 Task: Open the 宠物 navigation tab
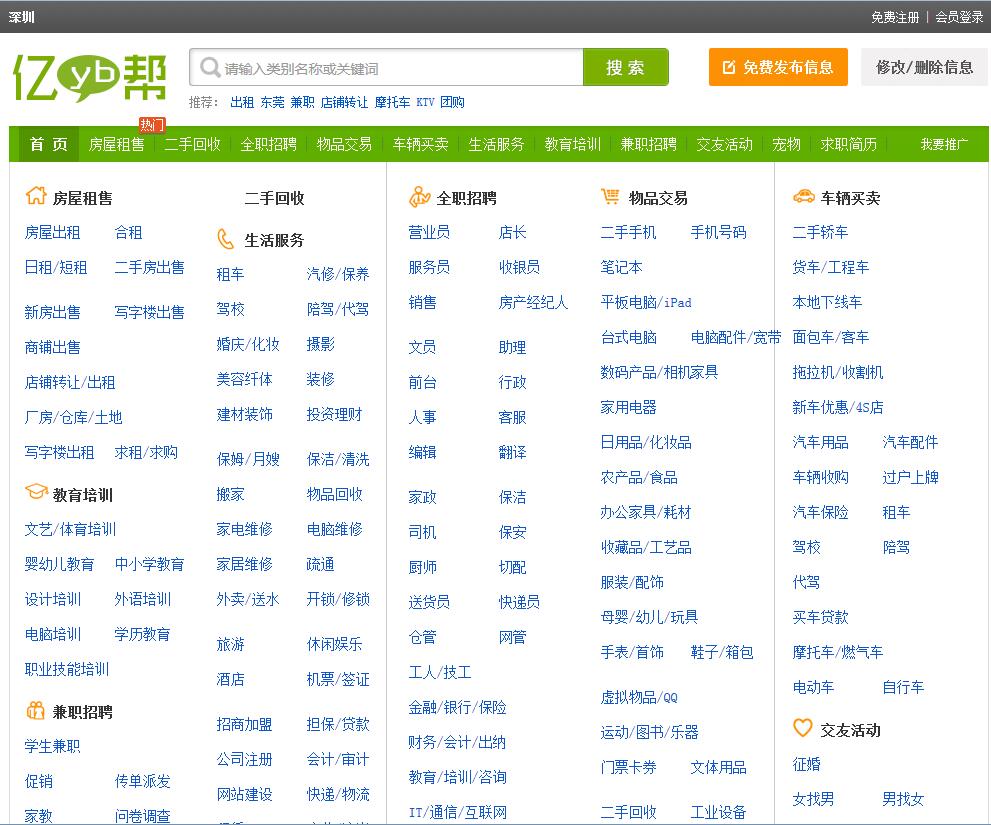coord(786,144)
